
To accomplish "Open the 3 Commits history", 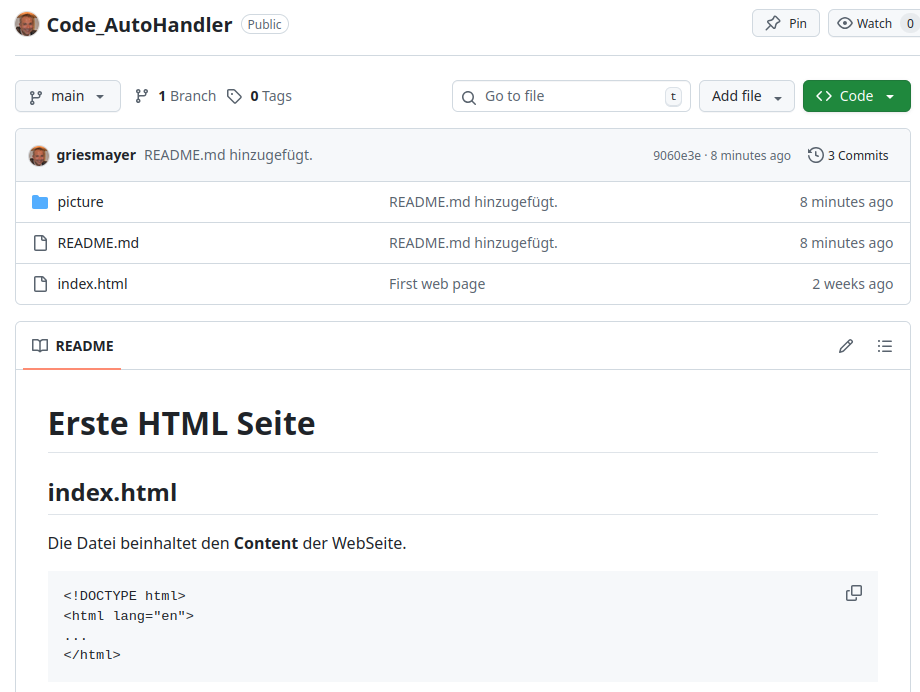I will (x=848, y=155).
